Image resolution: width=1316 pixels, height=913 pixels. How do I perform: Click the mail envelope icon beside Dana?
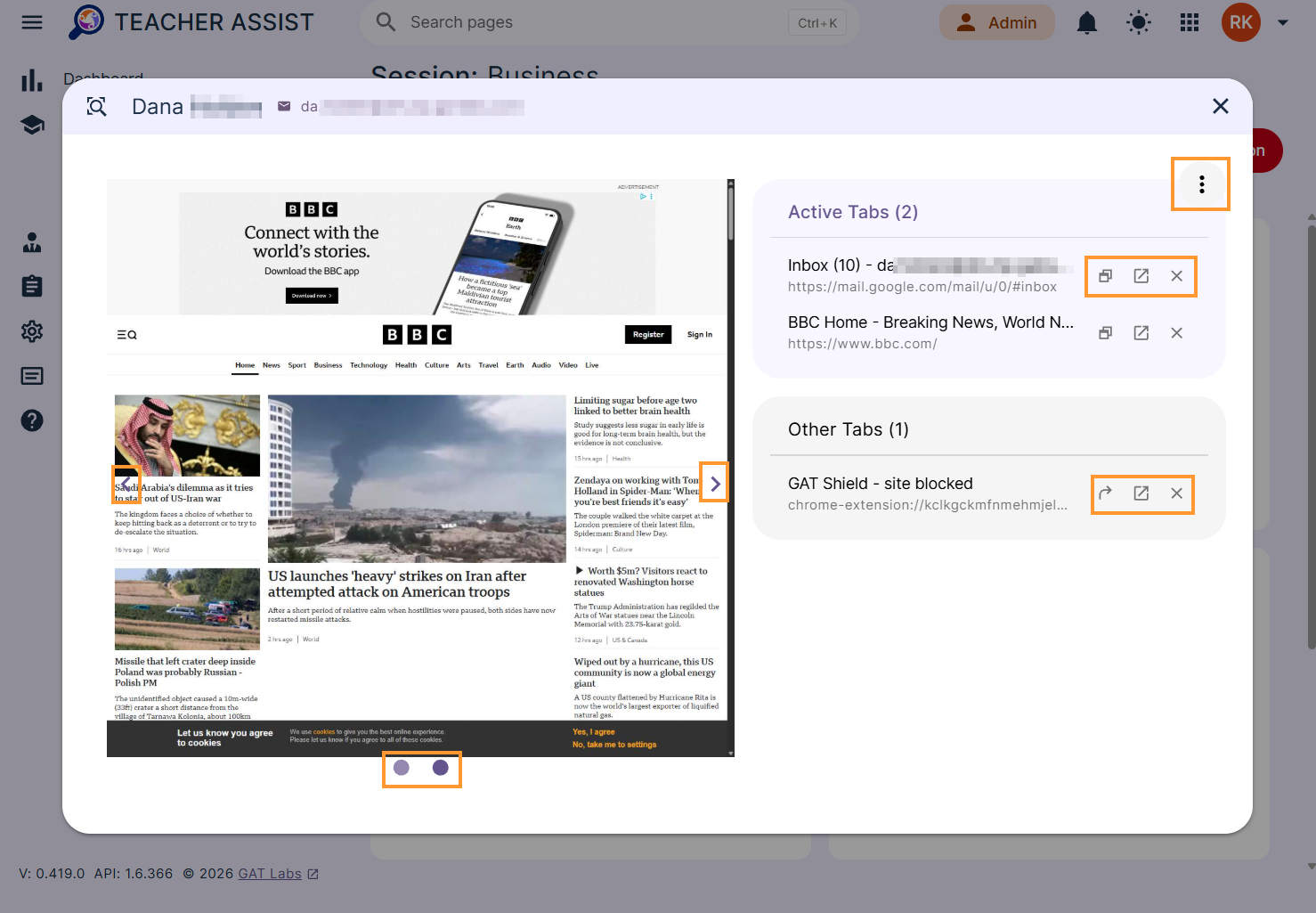click(x=284, y=107)
